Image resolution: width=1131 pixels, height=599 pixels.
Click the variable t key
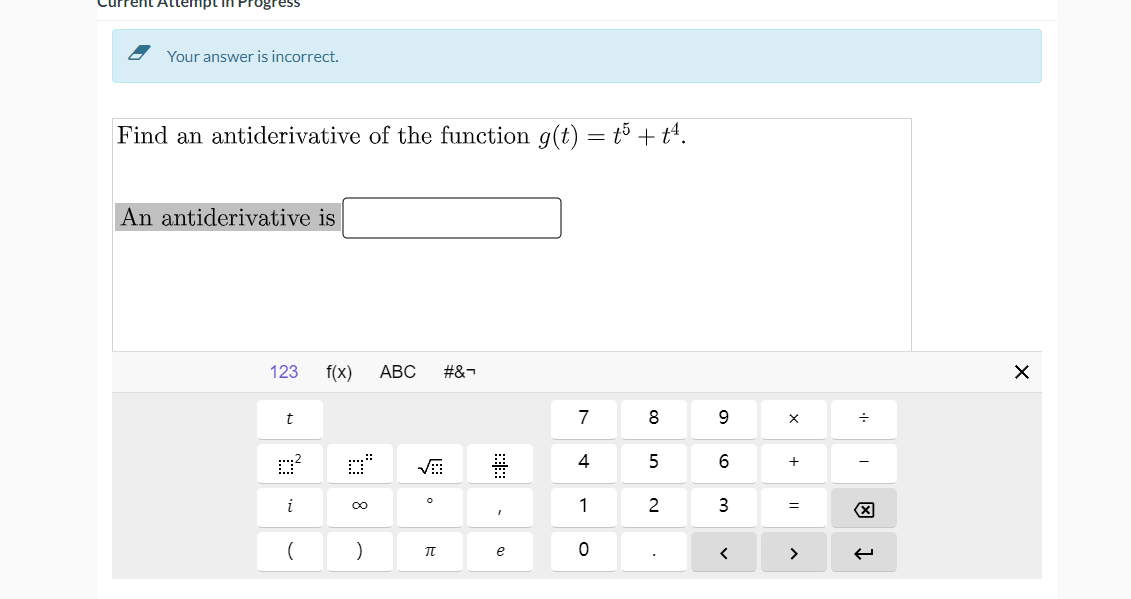click(x=290, y=419)
